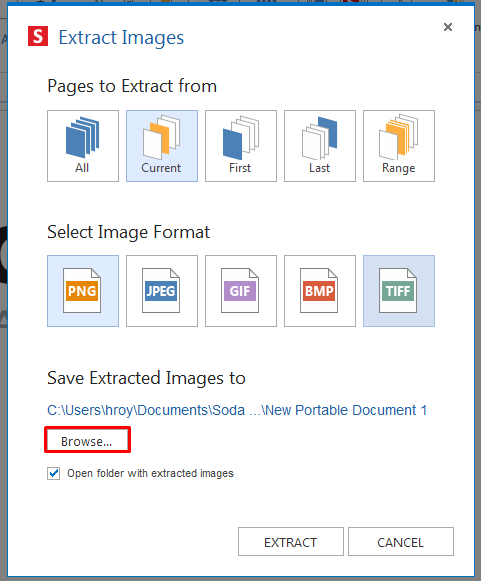Select All pages option
The height and width of the screenshot is (581, 481).
(83, 146)
